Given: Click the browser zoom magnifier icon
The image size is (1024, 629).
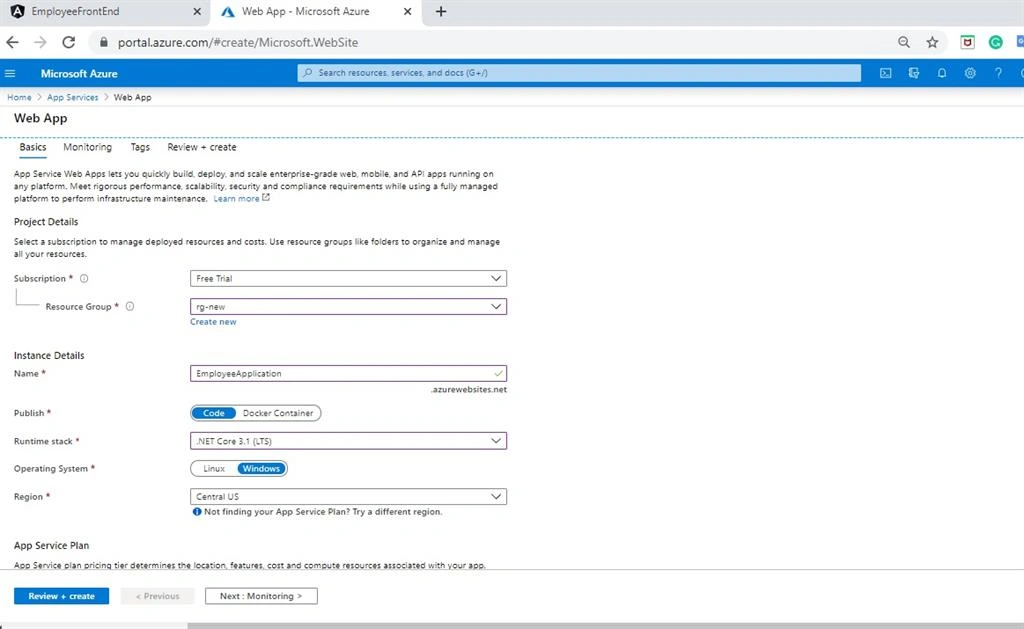Looking at the screenshot, I should 904,42.
